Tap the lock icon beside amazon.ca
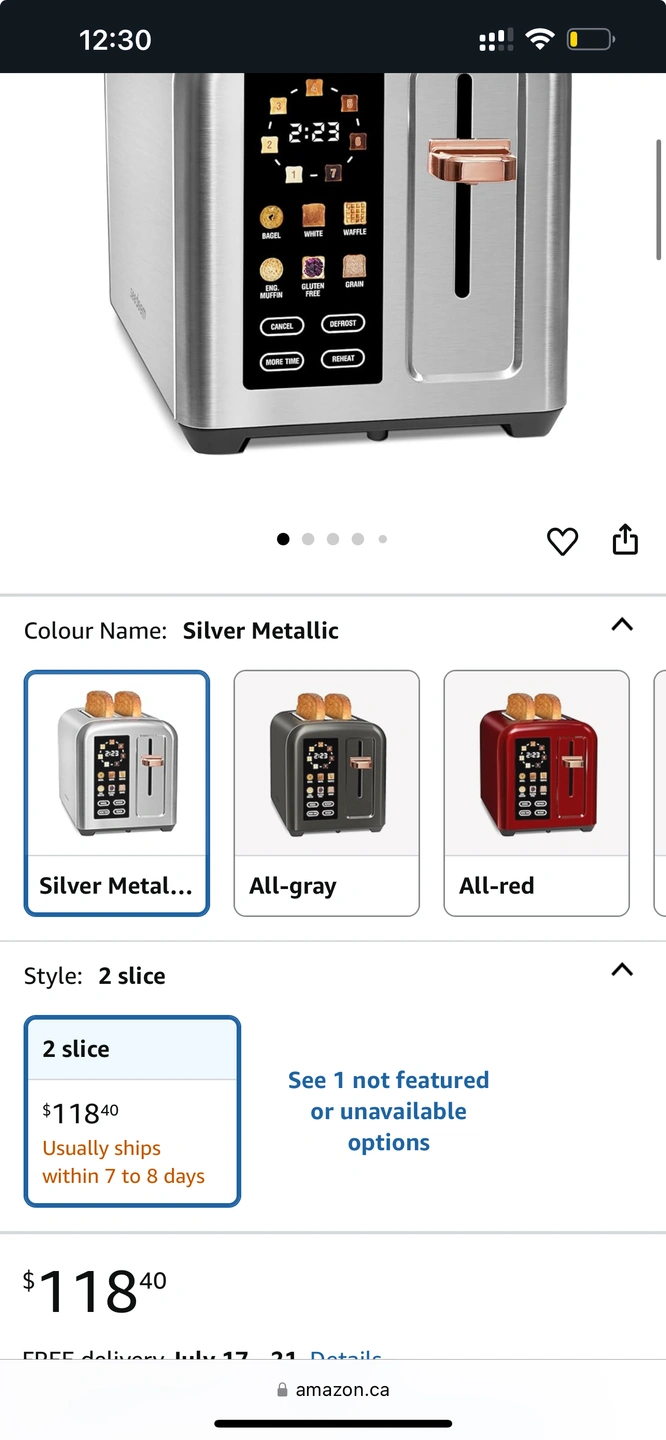This screenshot has height=1440, width=666. 282,1390
